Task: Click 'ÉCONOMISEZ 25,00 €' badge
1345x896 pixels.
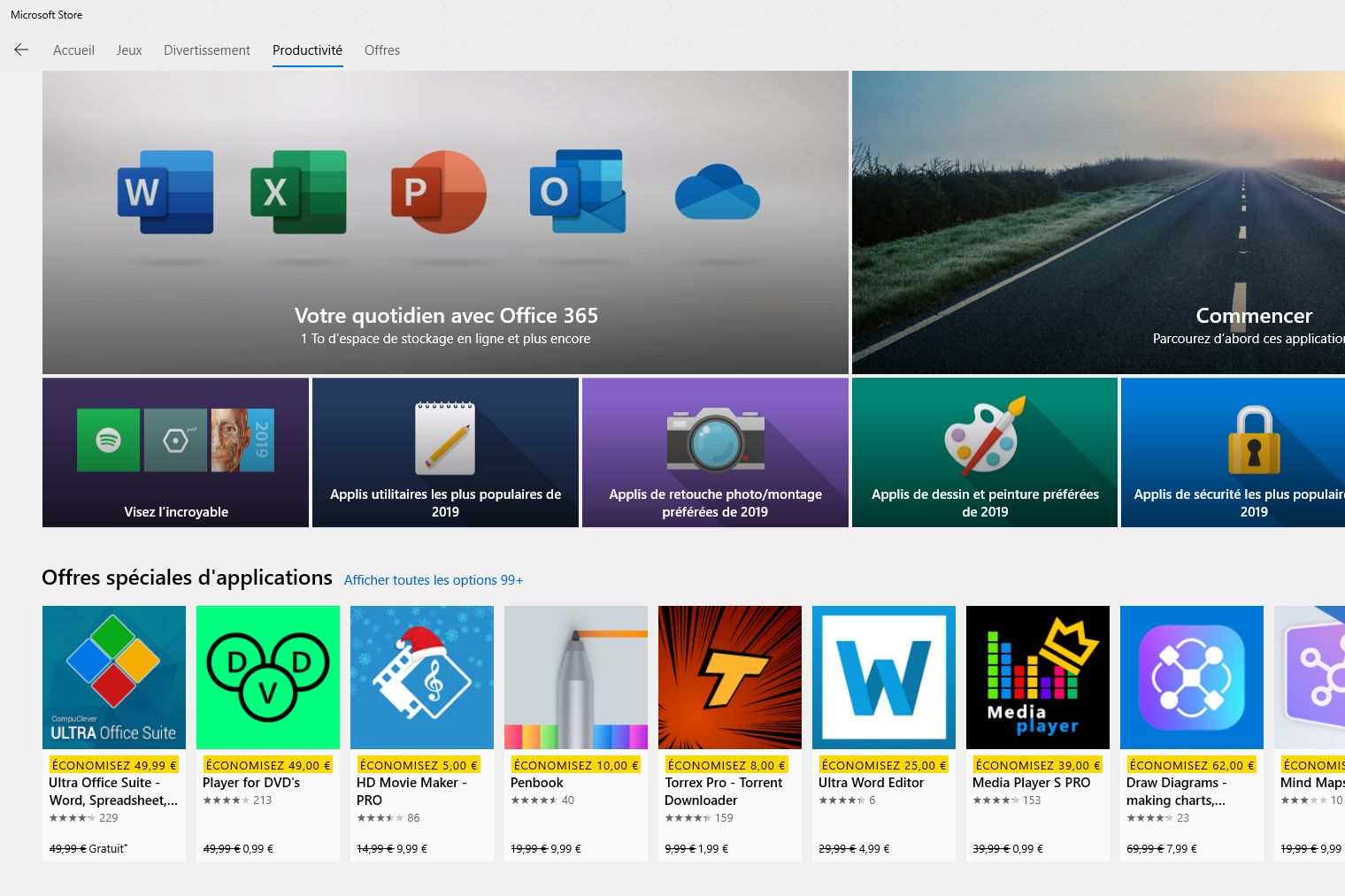Action: click(x=884, y=765)
